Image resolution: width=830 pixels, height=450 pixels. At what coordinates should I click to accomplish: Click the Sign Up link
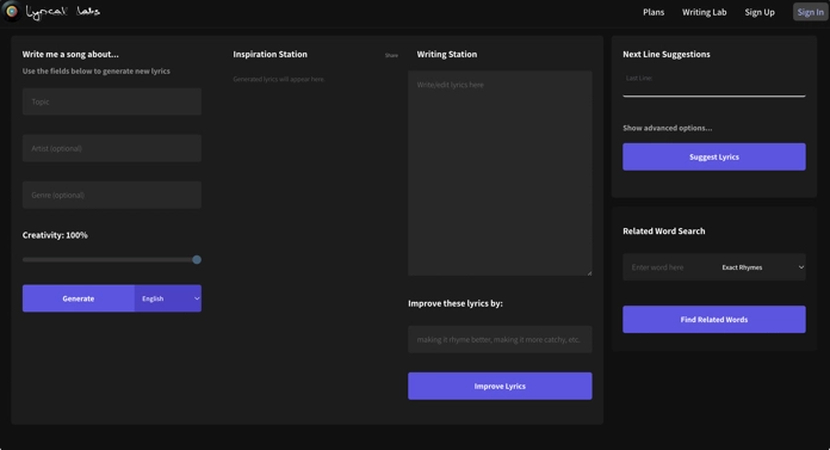point(759,13)
